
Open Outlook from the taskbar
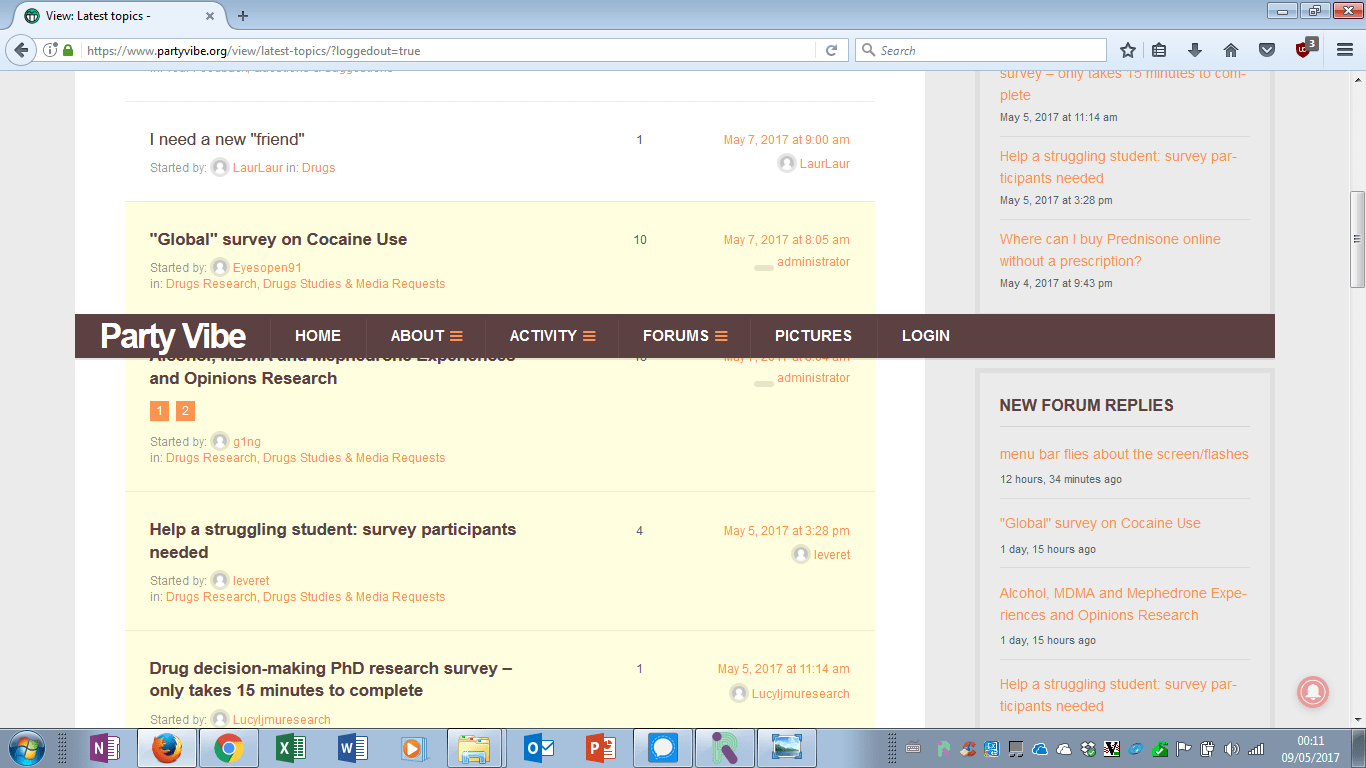tap(538, 748)
